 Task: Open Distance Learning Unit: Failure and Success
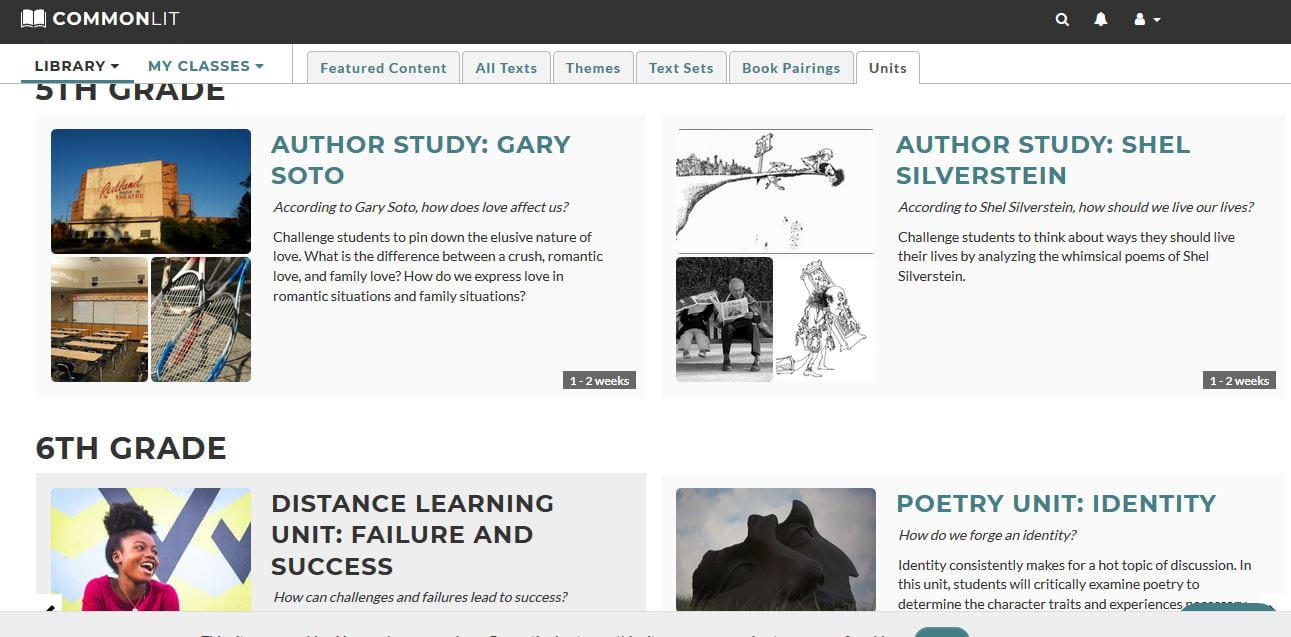point(413,535)
